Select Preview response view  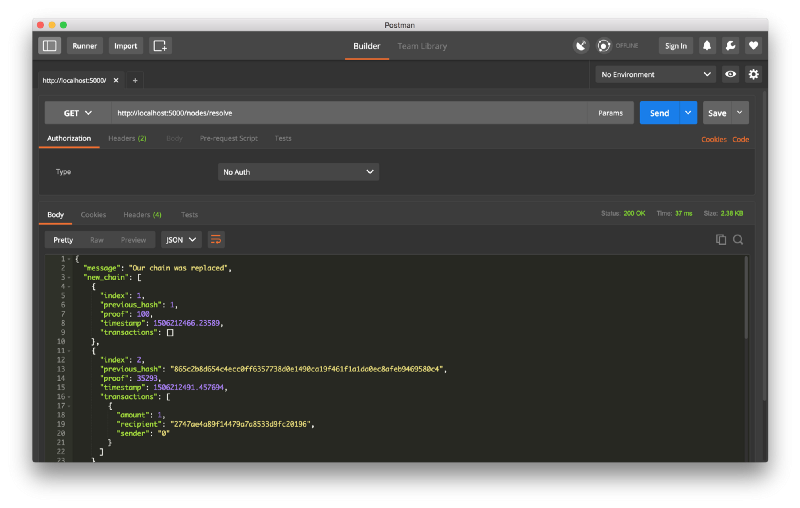133,240
